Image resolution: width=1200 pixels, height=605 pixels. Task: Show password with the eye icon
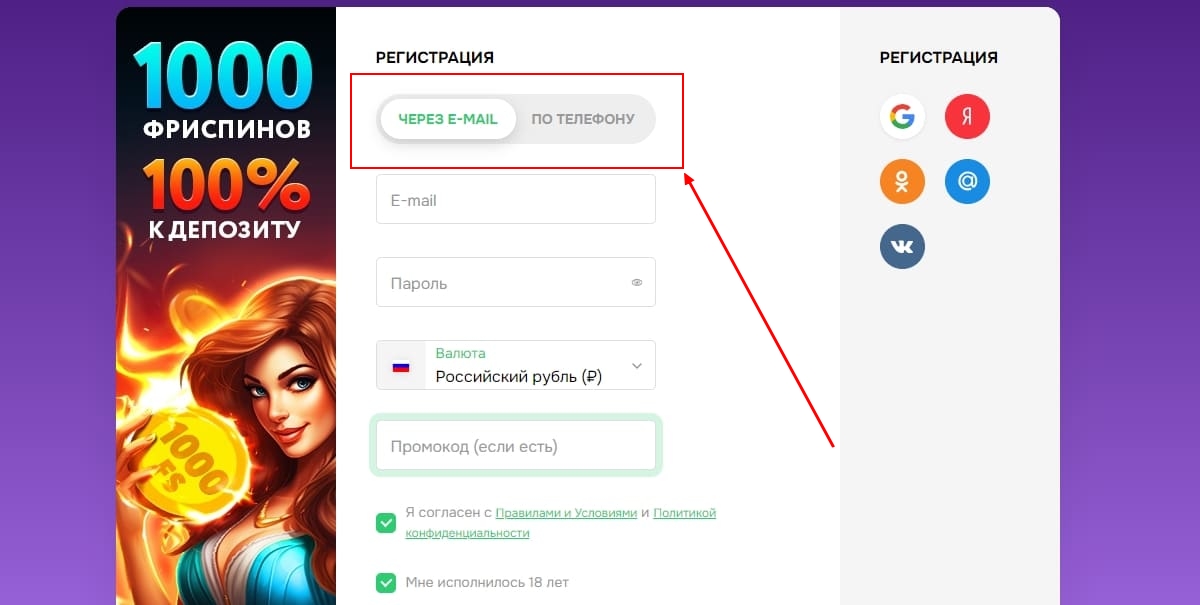(x=637, y=283)
